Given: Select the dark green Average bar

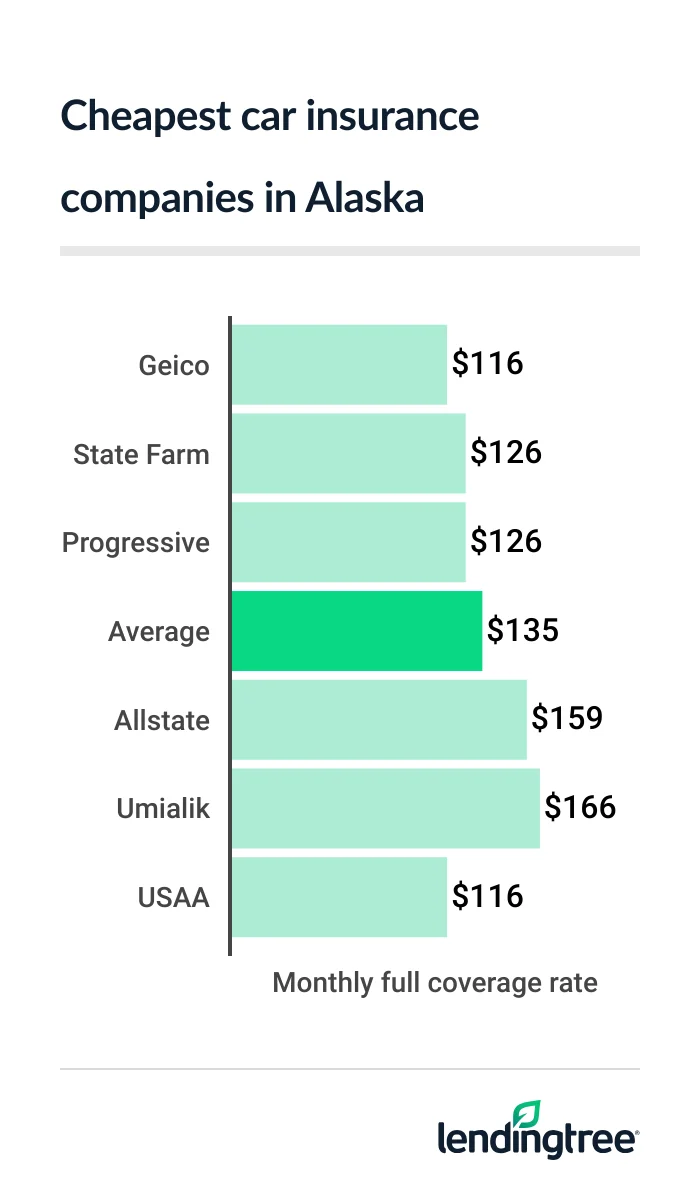Looking at the screenshot, I should coord(357,631).
